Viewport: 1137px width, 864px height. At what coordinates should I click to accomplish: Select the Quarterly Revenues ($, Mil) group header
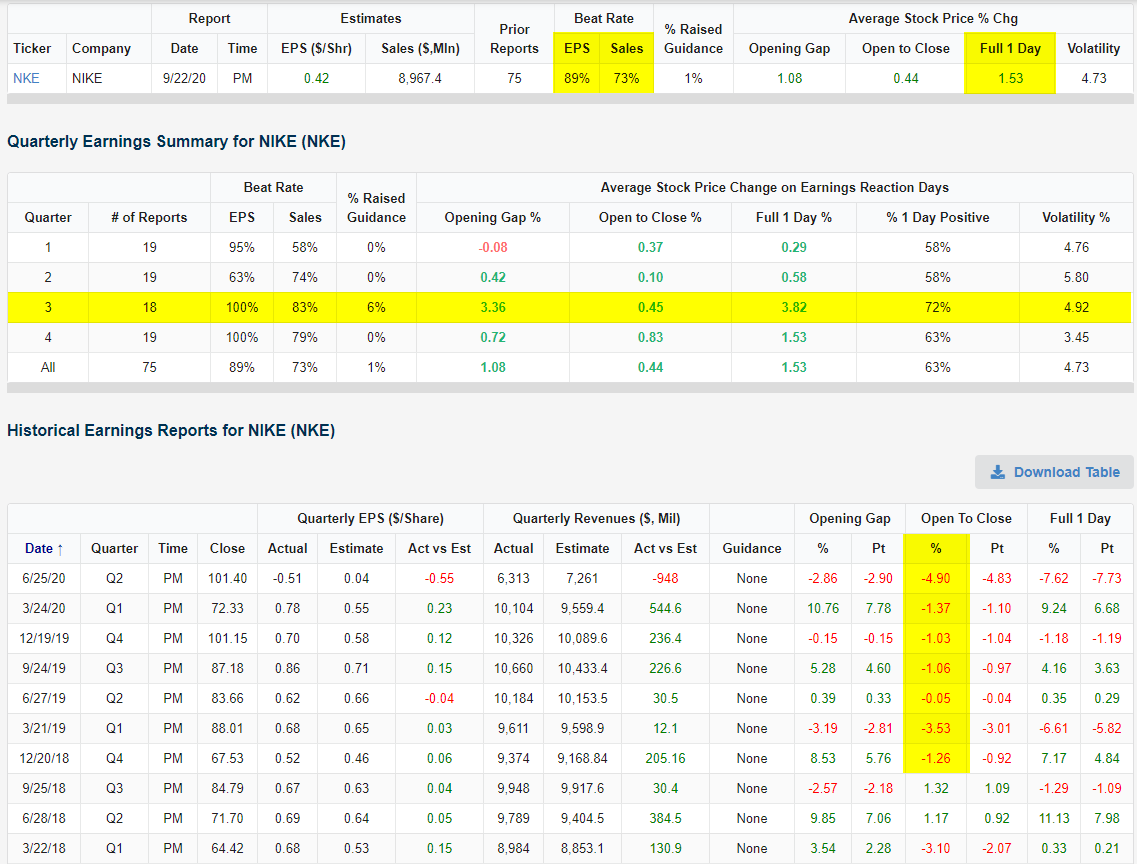point(596,518)
